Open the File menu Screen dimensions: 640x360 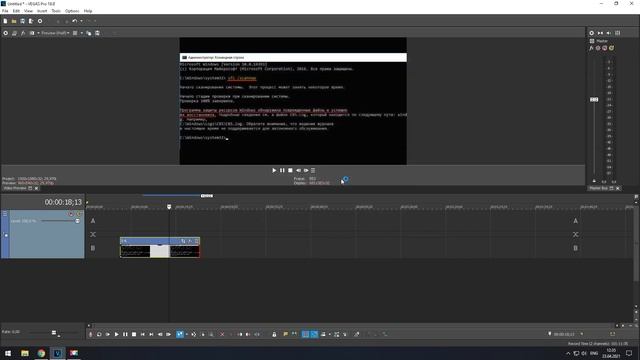5,11
